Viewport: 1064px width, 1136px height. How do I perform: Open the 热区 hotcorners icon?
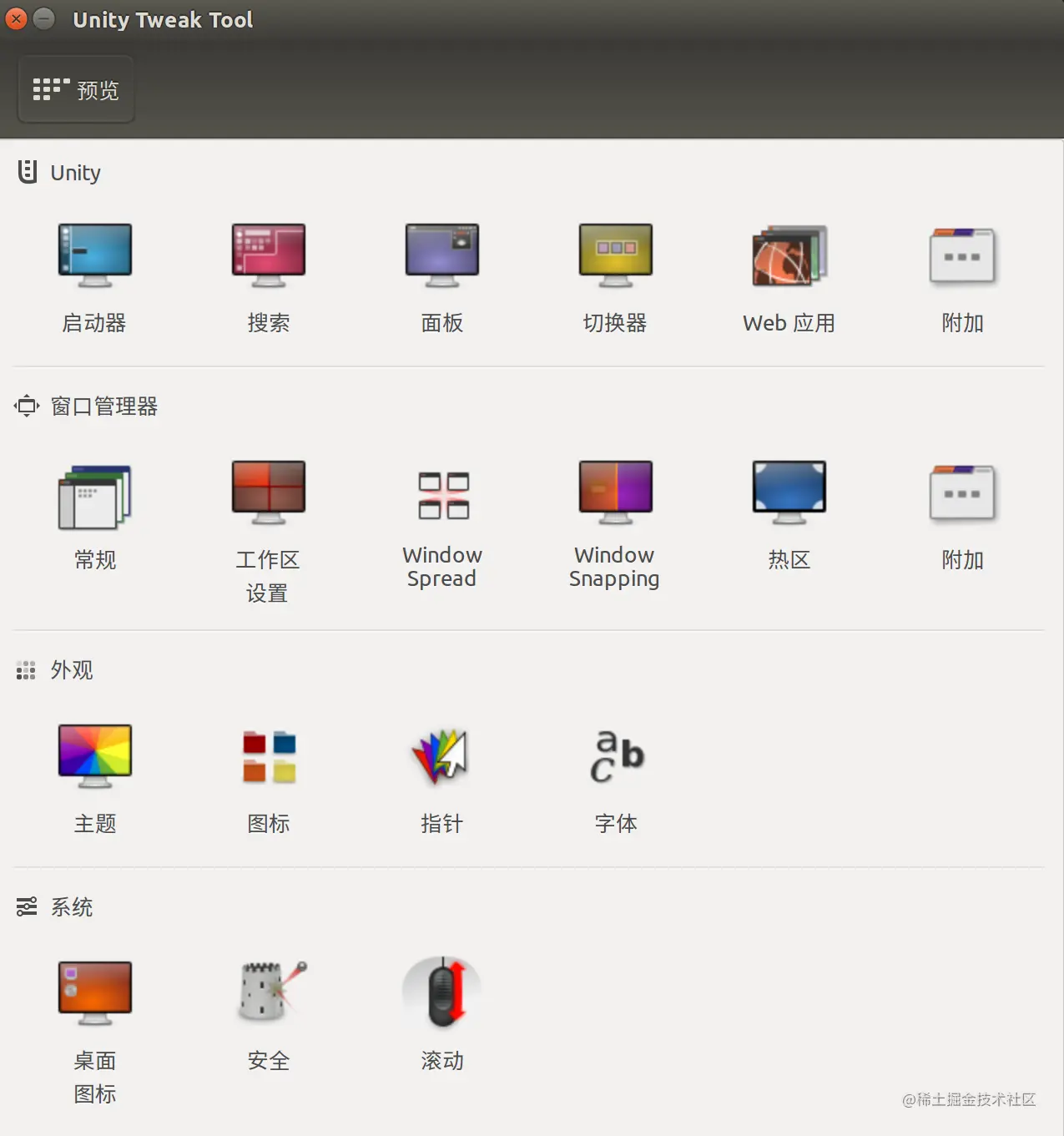789,492
